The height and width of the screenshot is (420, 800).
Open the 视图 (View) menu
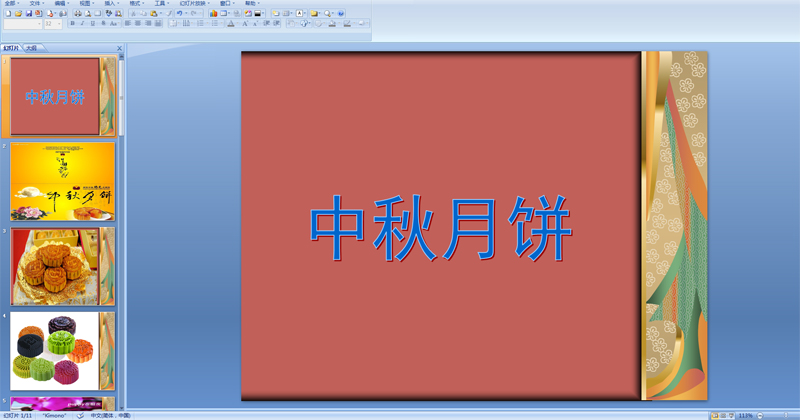[x=85, y=3]
